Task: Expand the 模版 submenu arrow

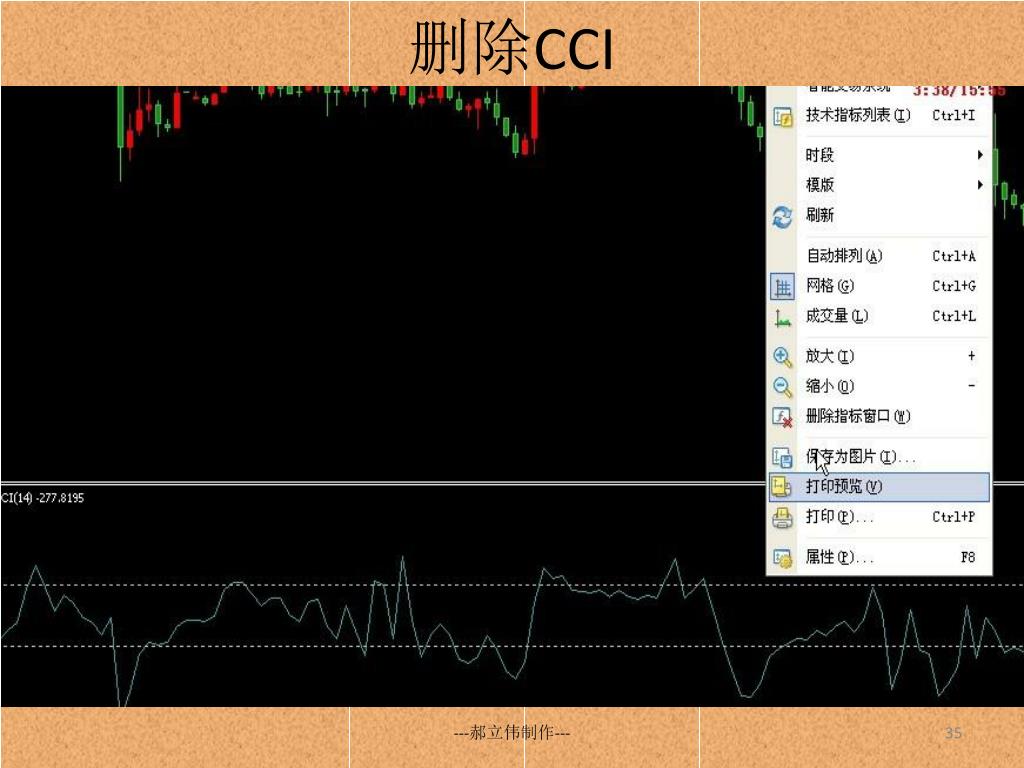Action: [x=980, y=185]
